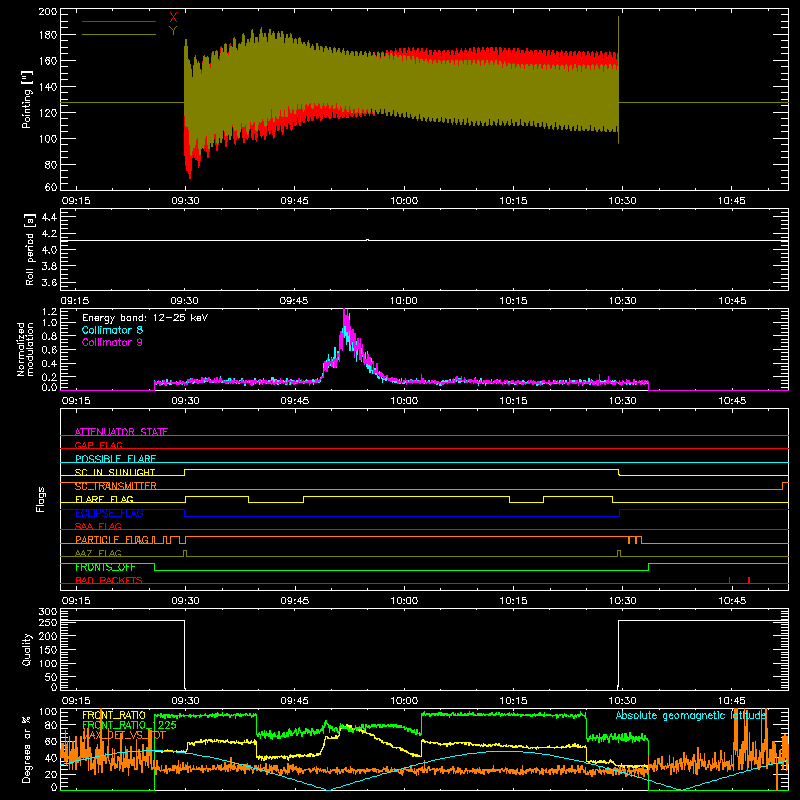Click the Energy band: 12-25 keV annotation

(145, 318)
